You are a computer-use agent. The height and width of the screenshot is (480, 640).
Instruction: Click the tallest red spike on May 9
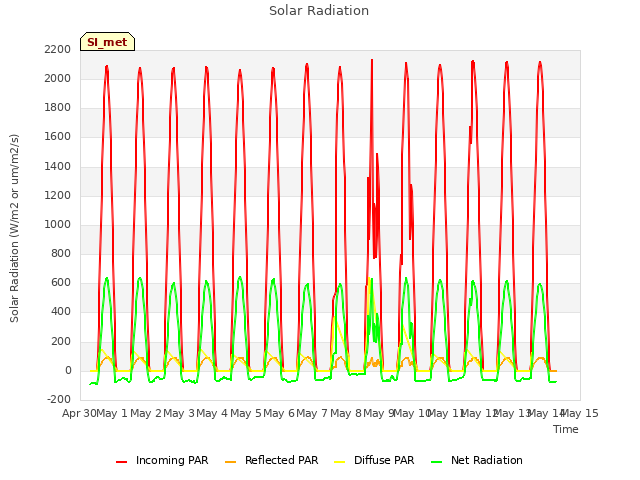point(372,61)
